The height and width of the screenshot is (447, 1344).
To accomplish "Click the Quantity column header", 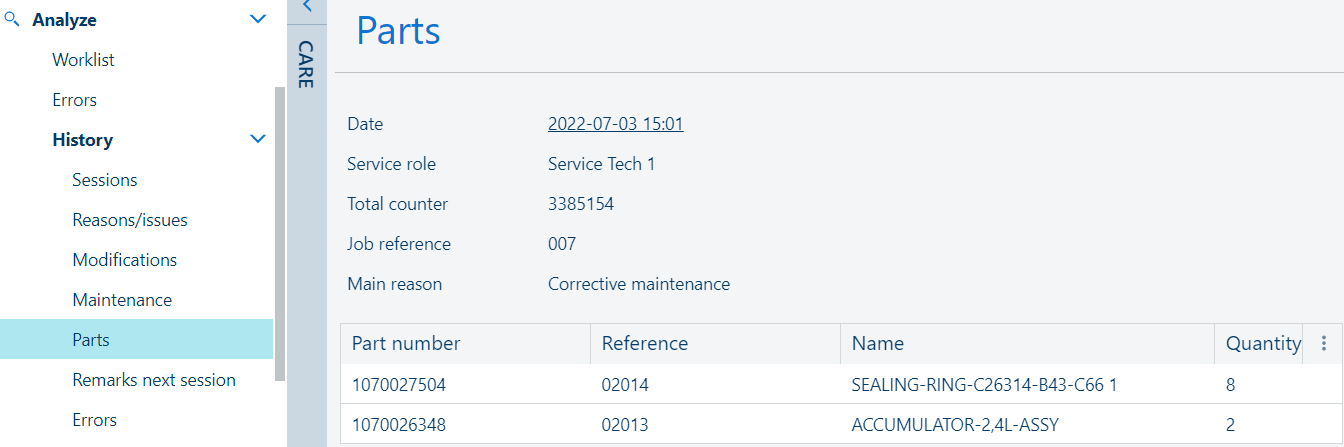I will (x=1262, y=343).
